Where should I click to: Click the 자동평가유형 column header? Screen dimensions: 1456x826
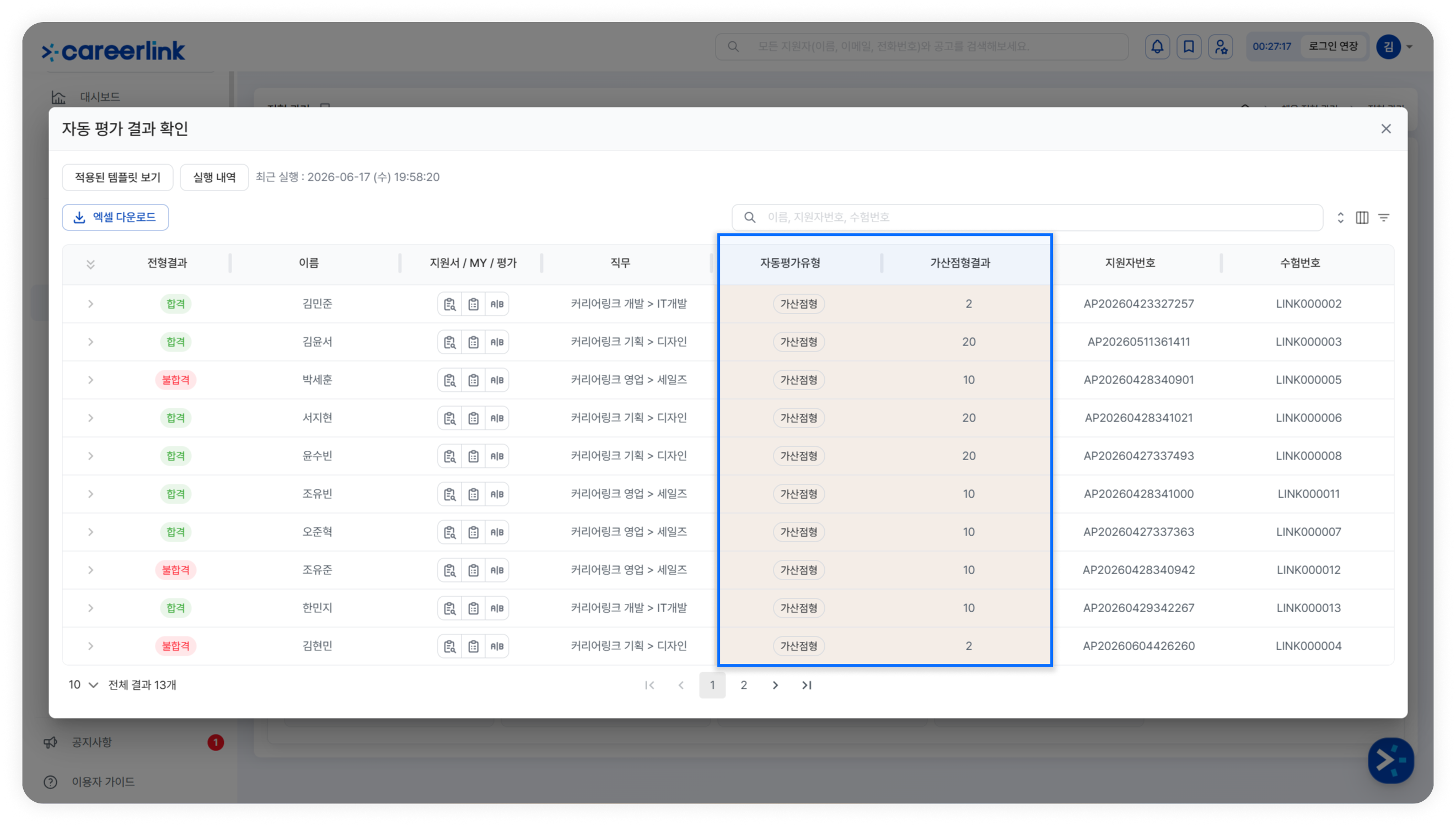coord(790,263)
